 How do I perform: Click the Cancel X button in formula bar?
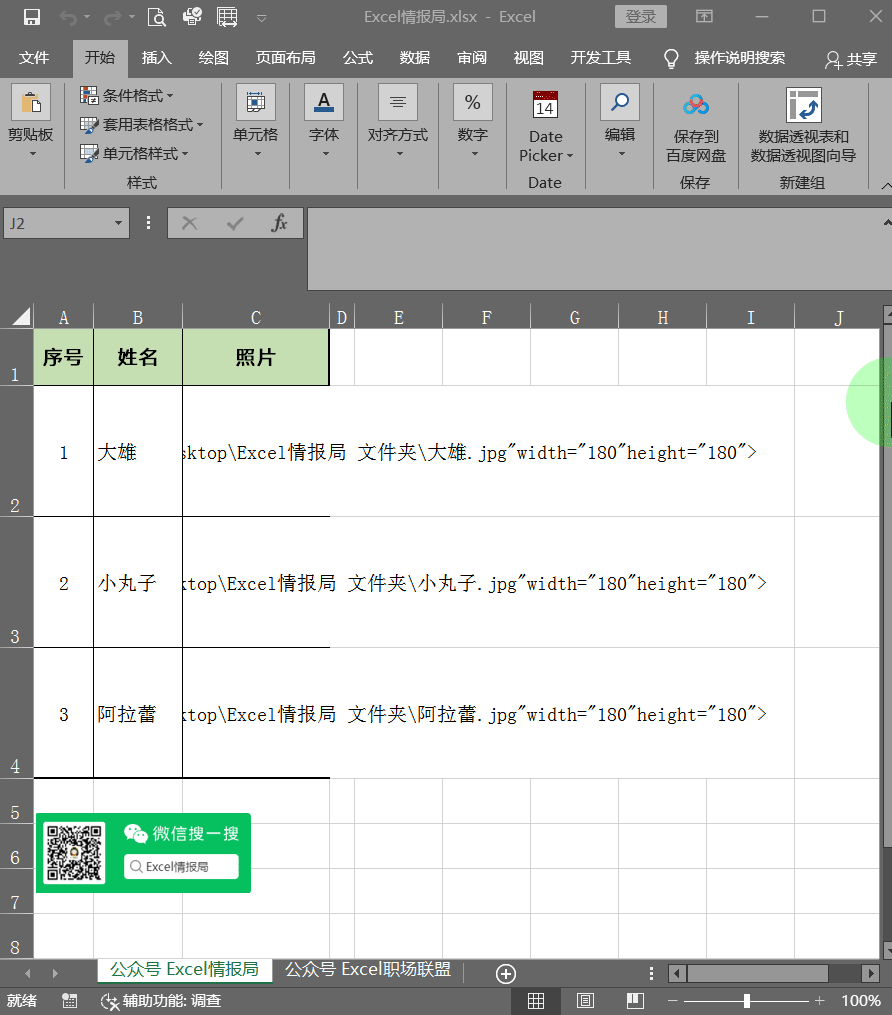pyautogui.click(x=190, y=223)
